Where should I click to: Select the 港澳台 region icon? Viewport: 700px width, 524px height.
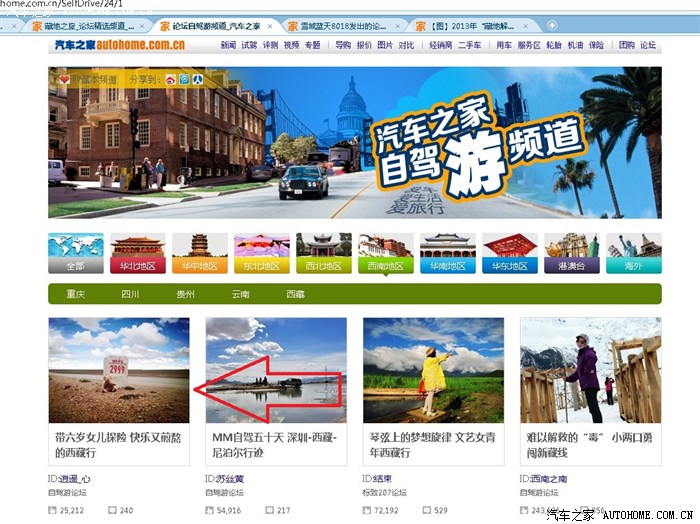(571, 253)
